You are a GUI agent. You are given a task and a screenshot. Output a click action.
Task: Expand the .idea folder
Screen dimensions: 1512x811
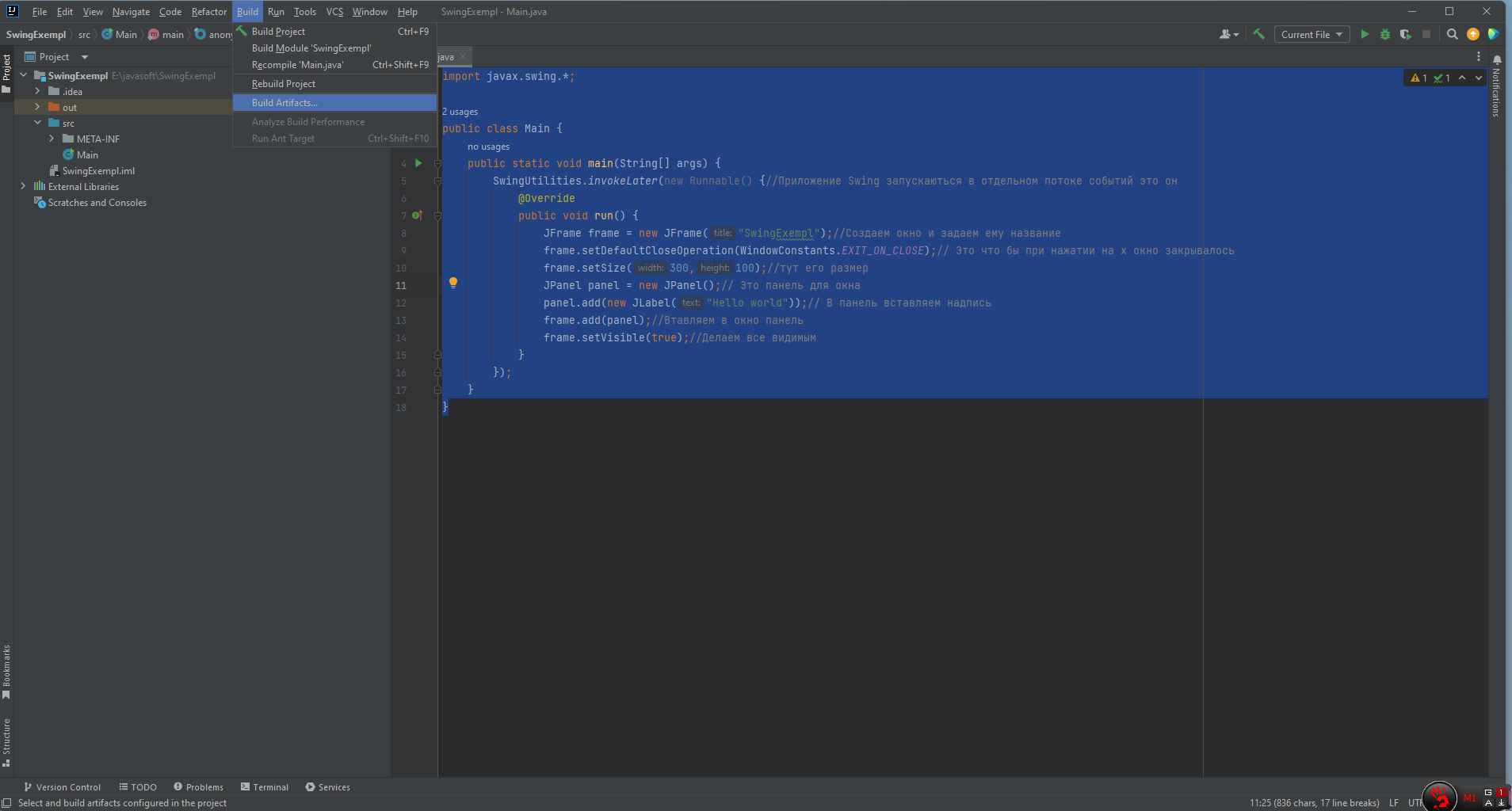(37, 91)
